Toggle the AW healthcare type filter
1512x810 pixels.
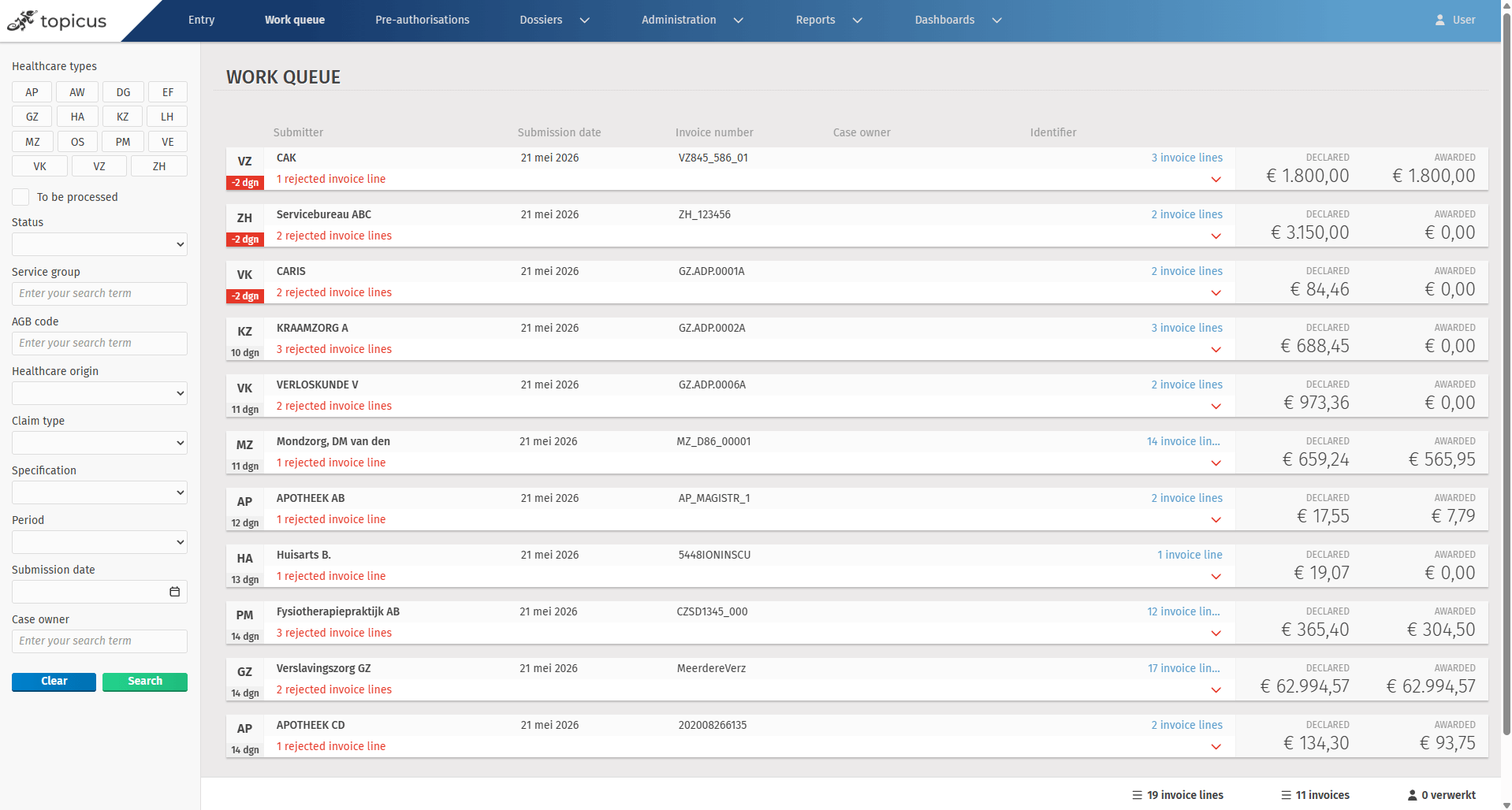click(77, 92)
